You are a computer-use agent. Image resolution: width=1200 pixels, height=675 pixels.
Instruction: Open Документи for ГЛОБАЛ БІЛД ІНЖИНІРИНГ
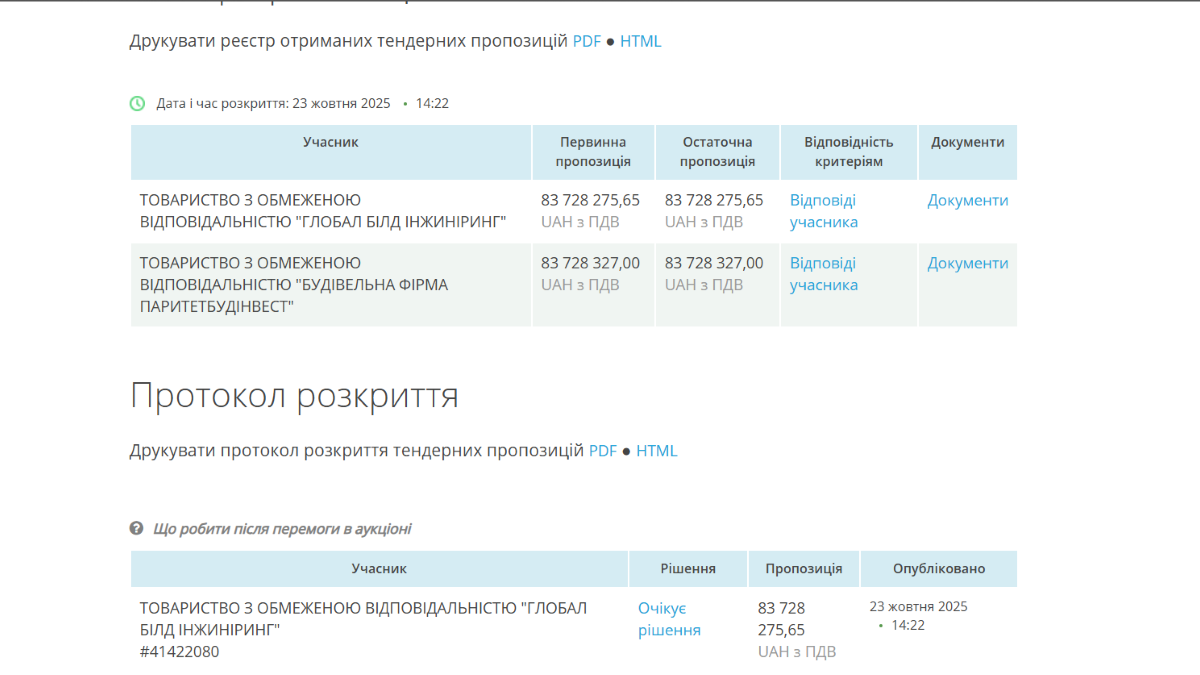tap(967, 200)
